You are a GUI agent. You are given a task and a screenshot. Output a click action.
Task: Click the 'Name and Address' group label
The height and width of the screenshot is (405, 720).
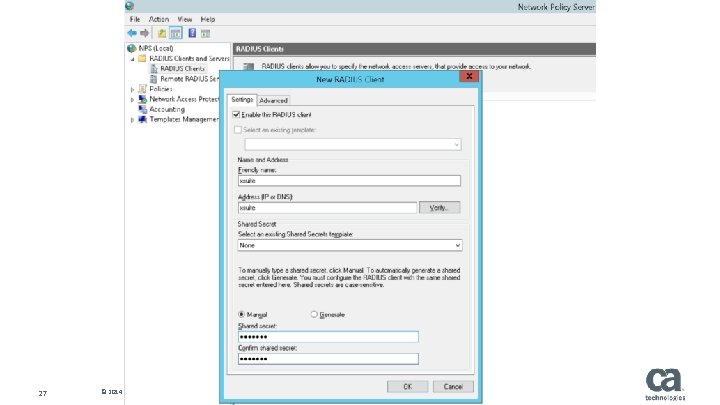[263, 160]
